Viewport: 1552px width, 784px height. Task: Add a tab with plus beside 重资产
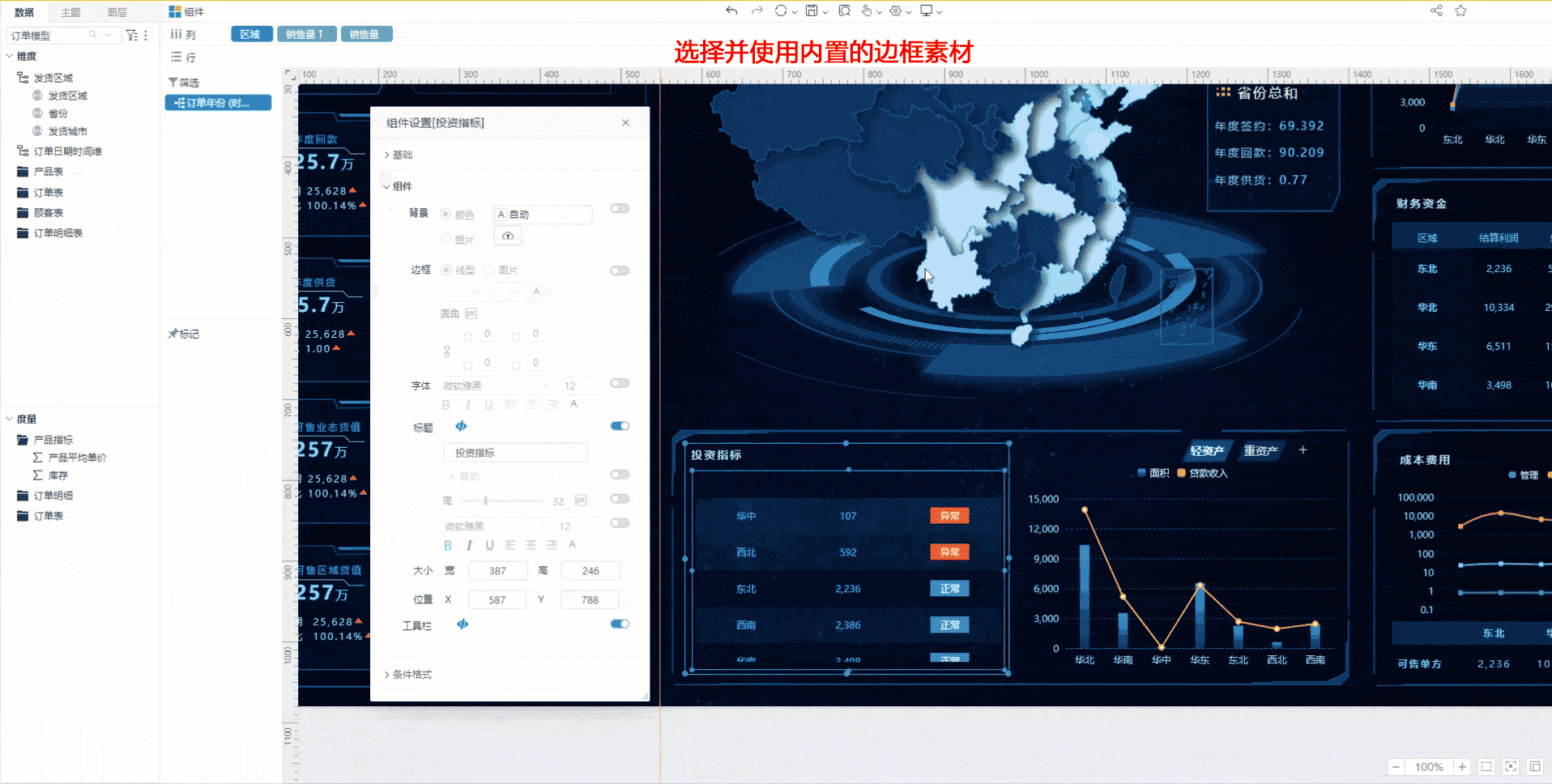(x=1303, y=450)
